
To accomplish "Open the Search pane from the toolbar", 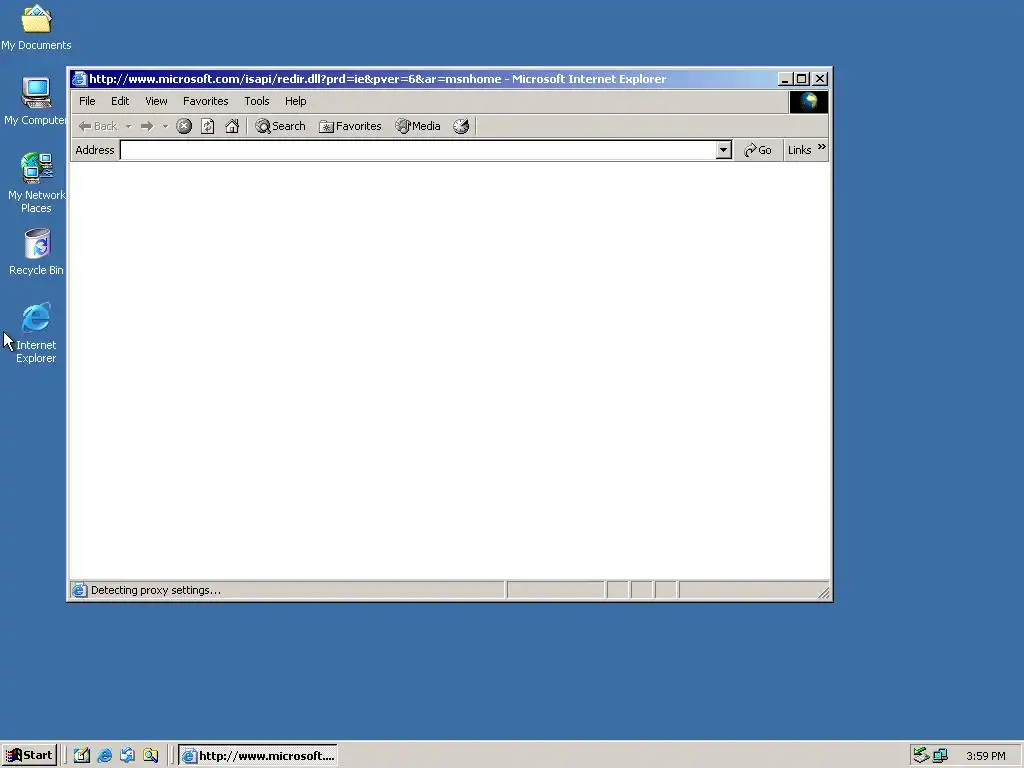I will coord(280,126).
